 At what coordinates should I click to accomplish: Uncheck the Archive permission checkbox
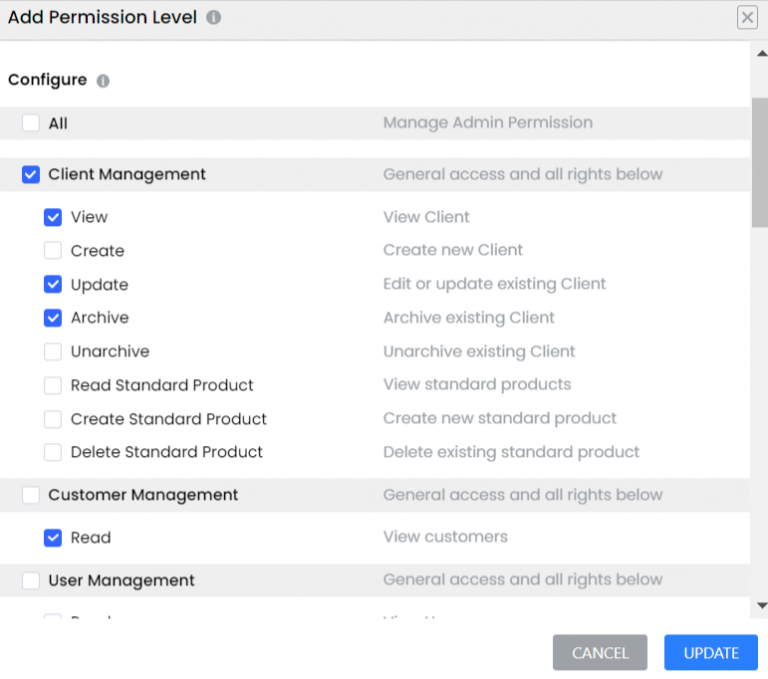[53, 318]
